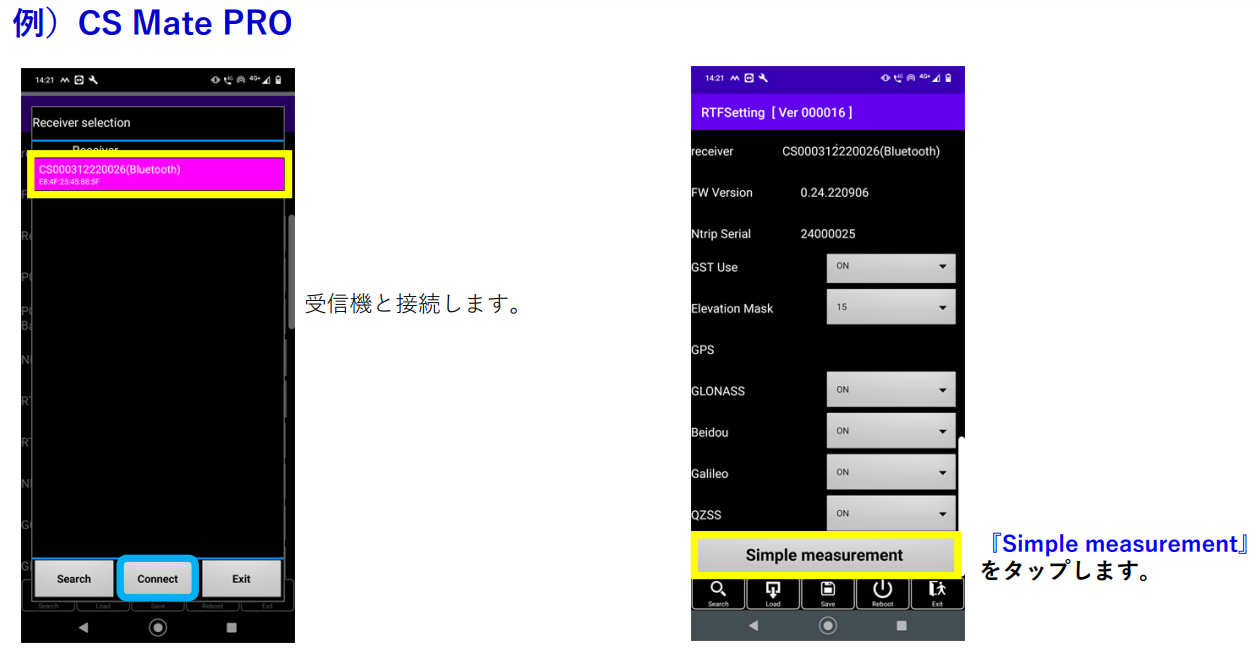Tap Android back arrow on Receiver selection screen
Image resolution: width=1259 pixels, height=656 pixels.
click(83, 627)
